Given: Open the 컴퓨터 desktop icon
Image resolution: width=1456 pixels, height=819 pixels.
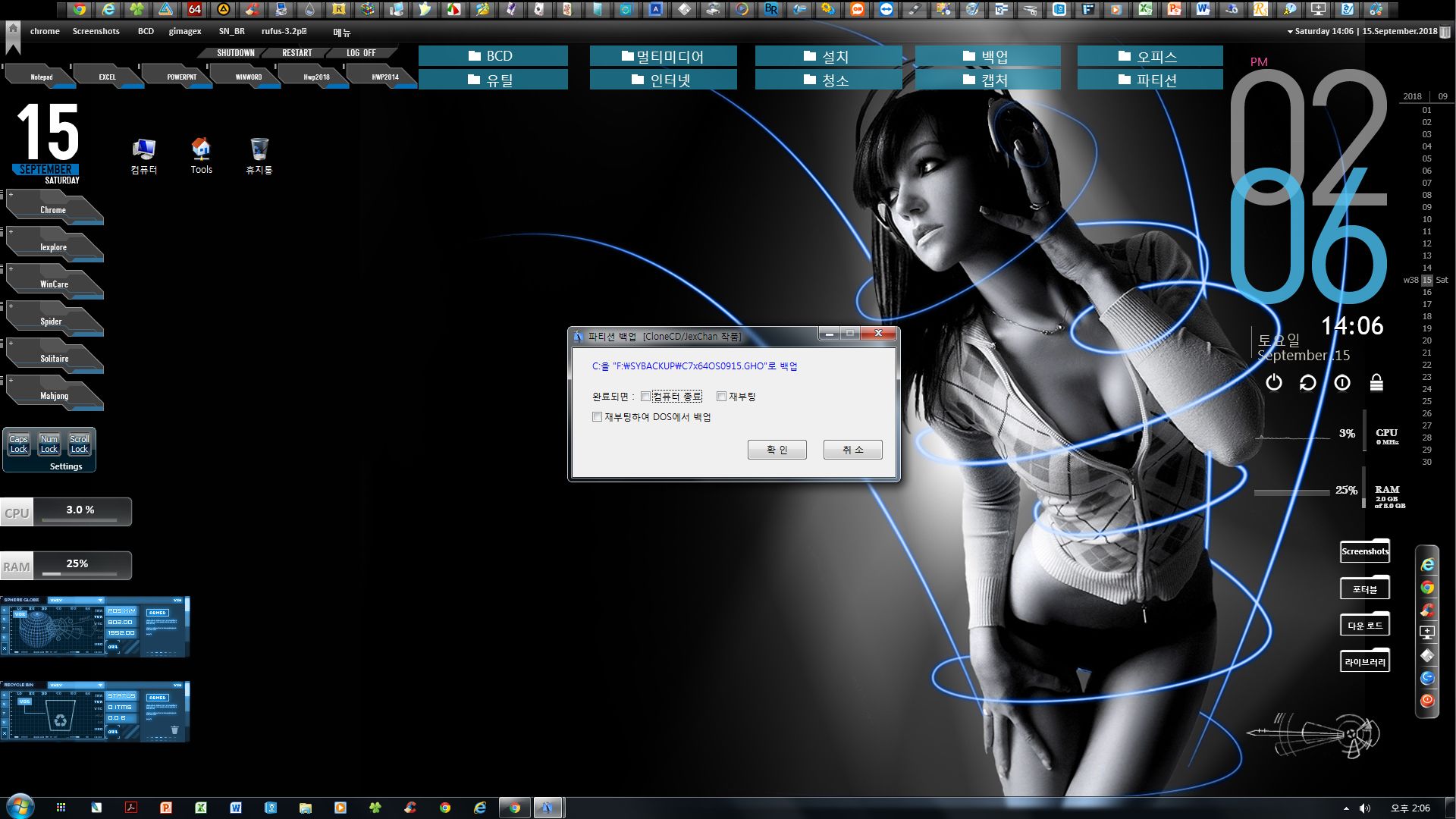Looking at the screenshot, I should coord(143,156).
